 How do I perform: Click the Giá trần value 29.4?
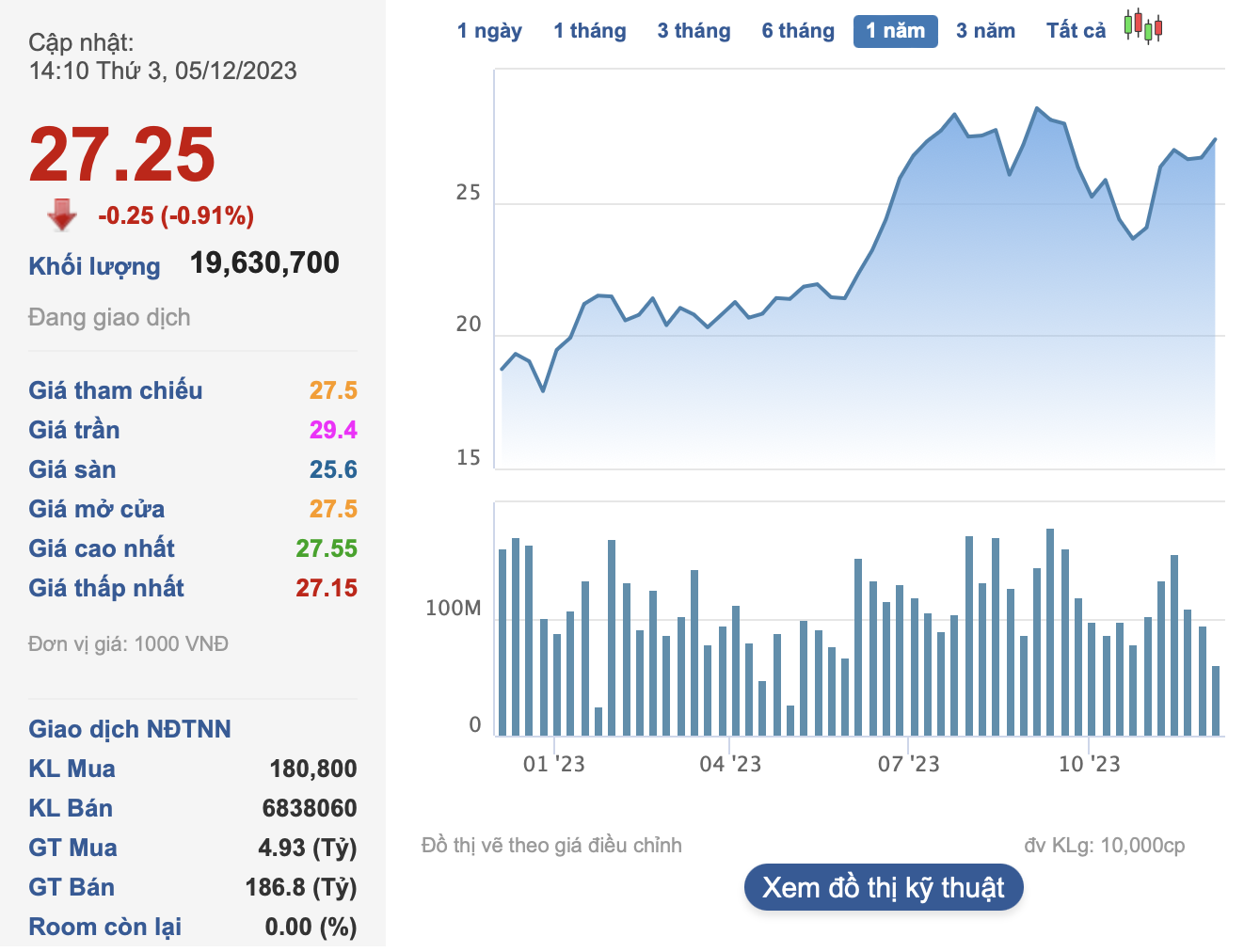(333, 430)
